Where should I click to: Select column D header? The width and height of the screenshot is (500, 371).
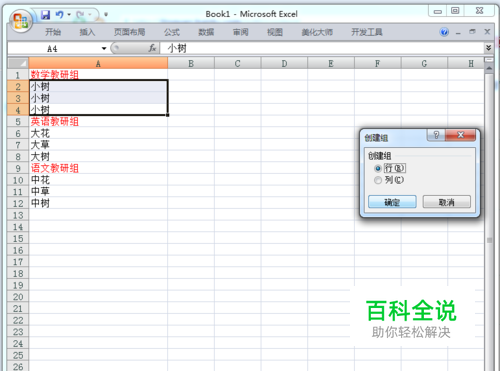pos(284,63)
